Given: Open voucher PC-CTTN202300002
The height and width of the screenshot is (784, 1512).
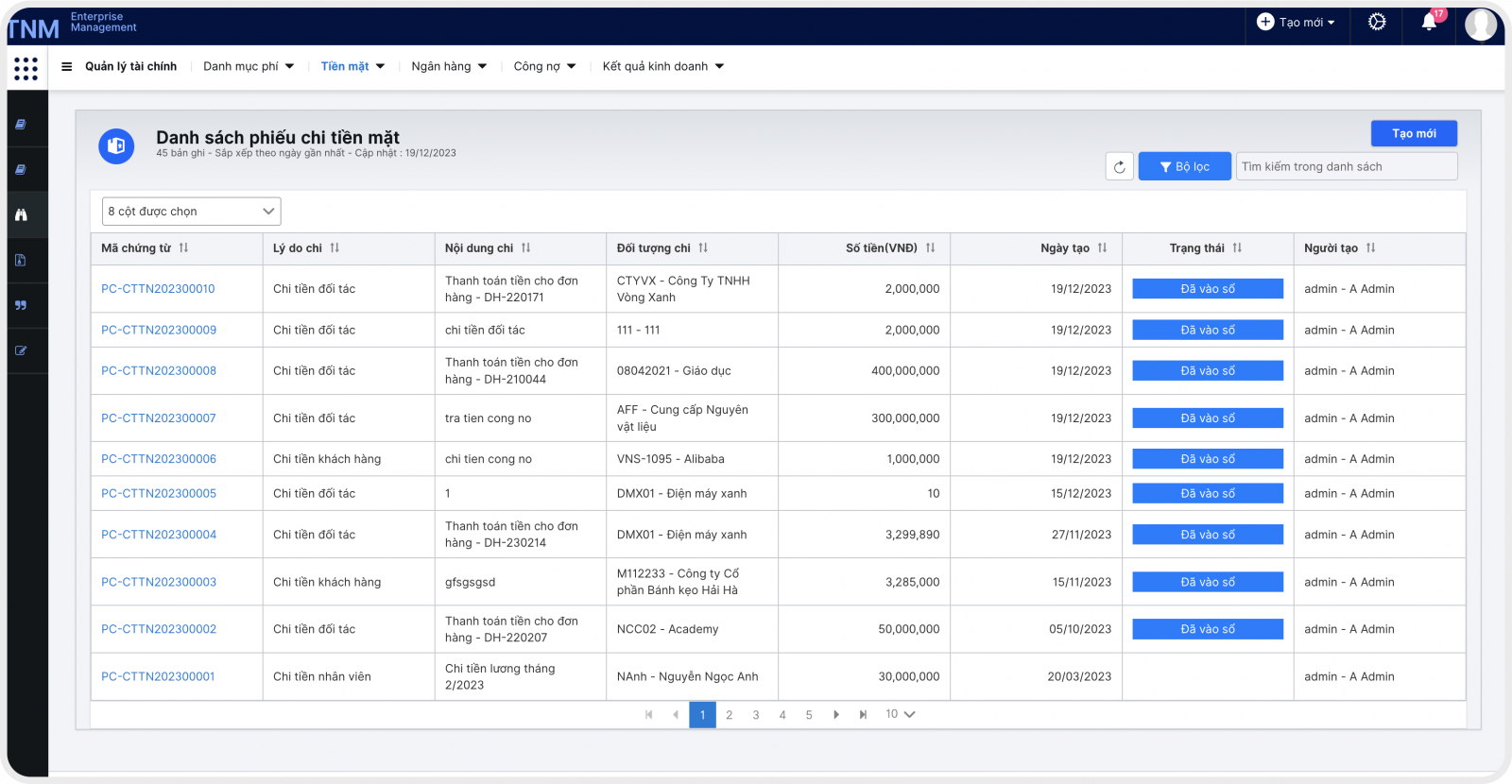Looking at the screenshot, I should coord(159,629).
